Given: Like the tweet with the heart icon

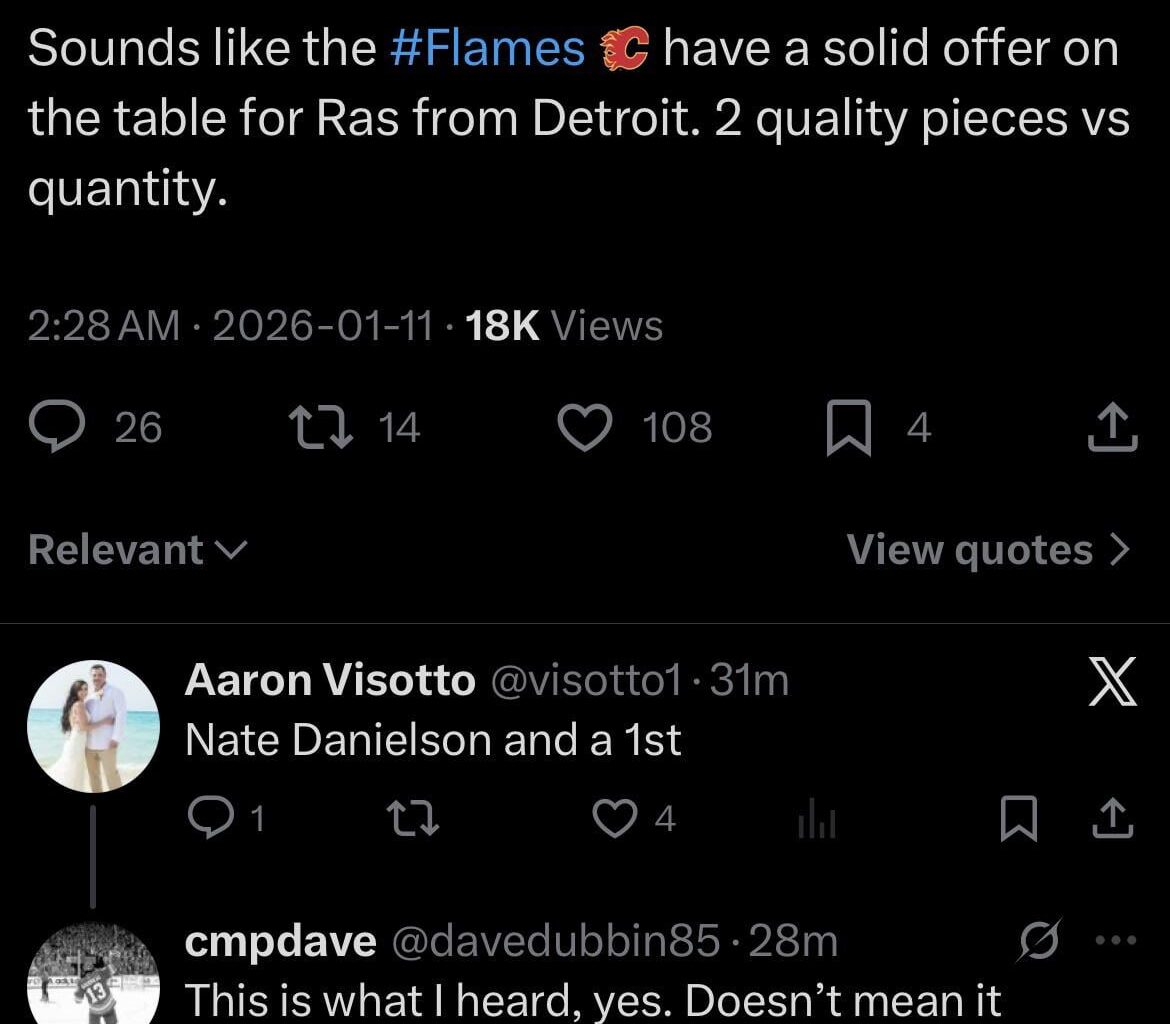Looking at the screenshot, I should (585, 427).
